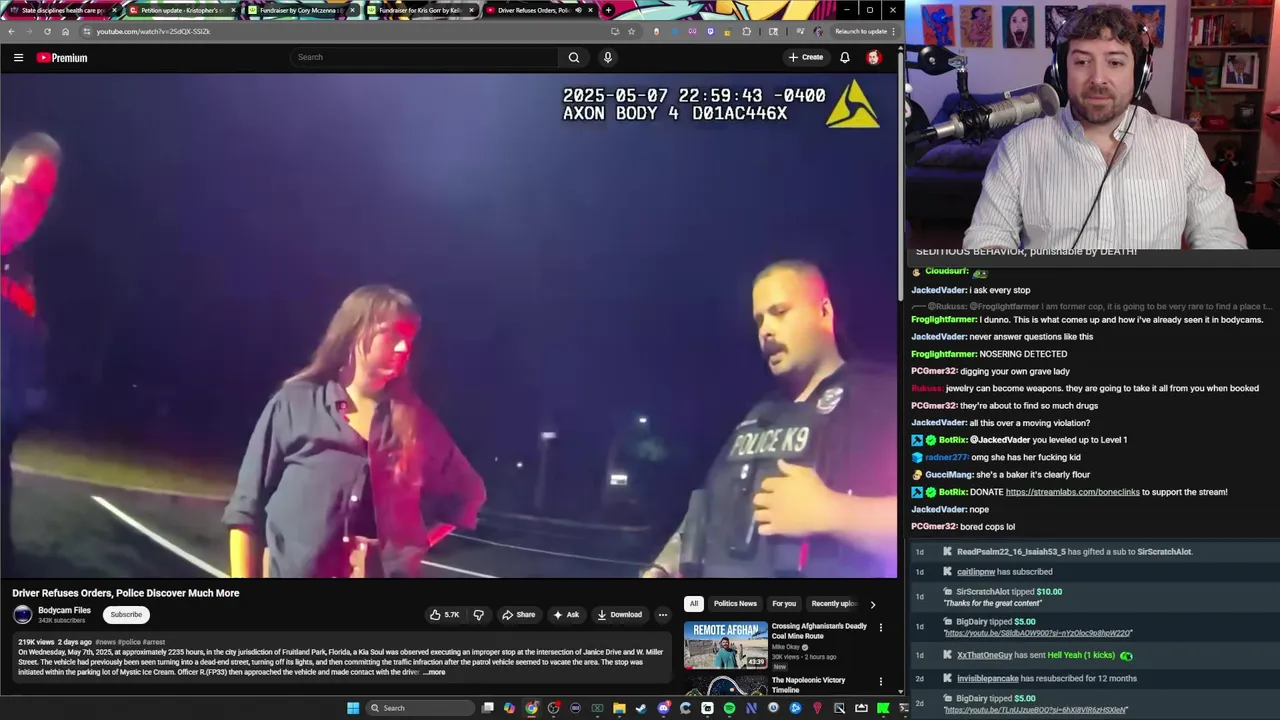The image size is (1280, 720).
Task: Like the video with 5.7K likes
Action: [x=444, y=614]
